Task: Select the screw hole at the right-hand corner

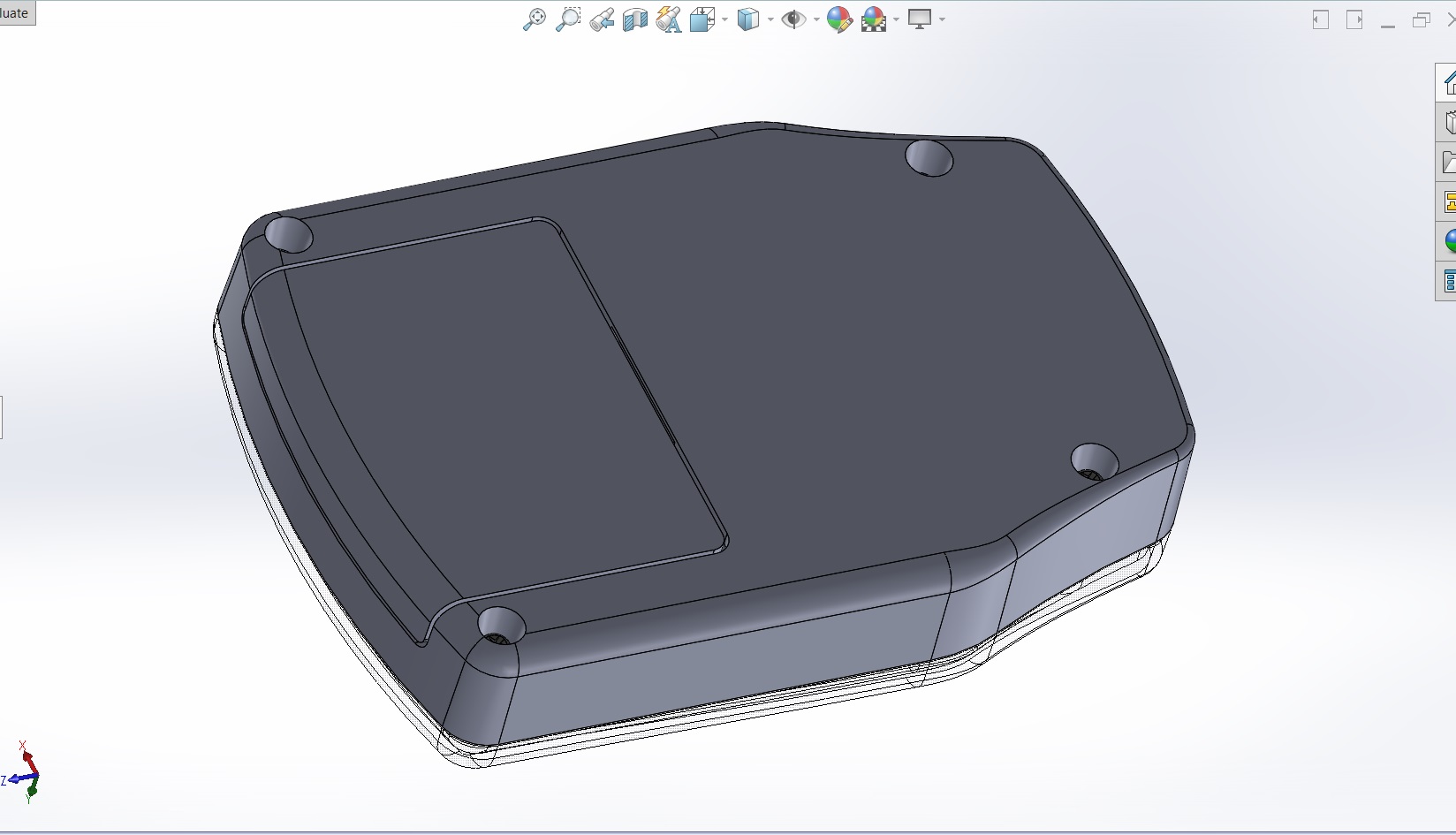Action: tap(1095, 461)
